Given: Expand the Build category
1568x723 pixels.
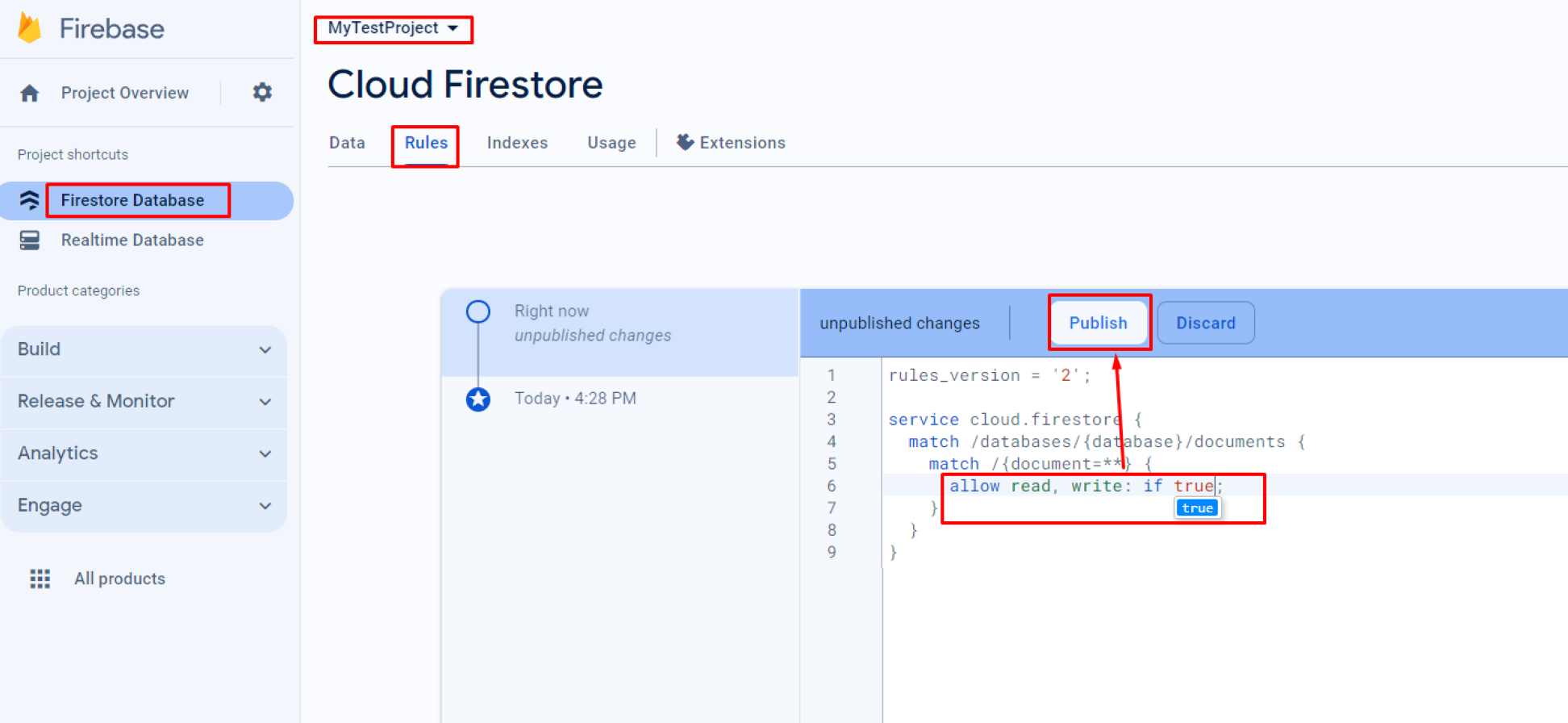Looking at the screenshot, I should tap(144, 349).
